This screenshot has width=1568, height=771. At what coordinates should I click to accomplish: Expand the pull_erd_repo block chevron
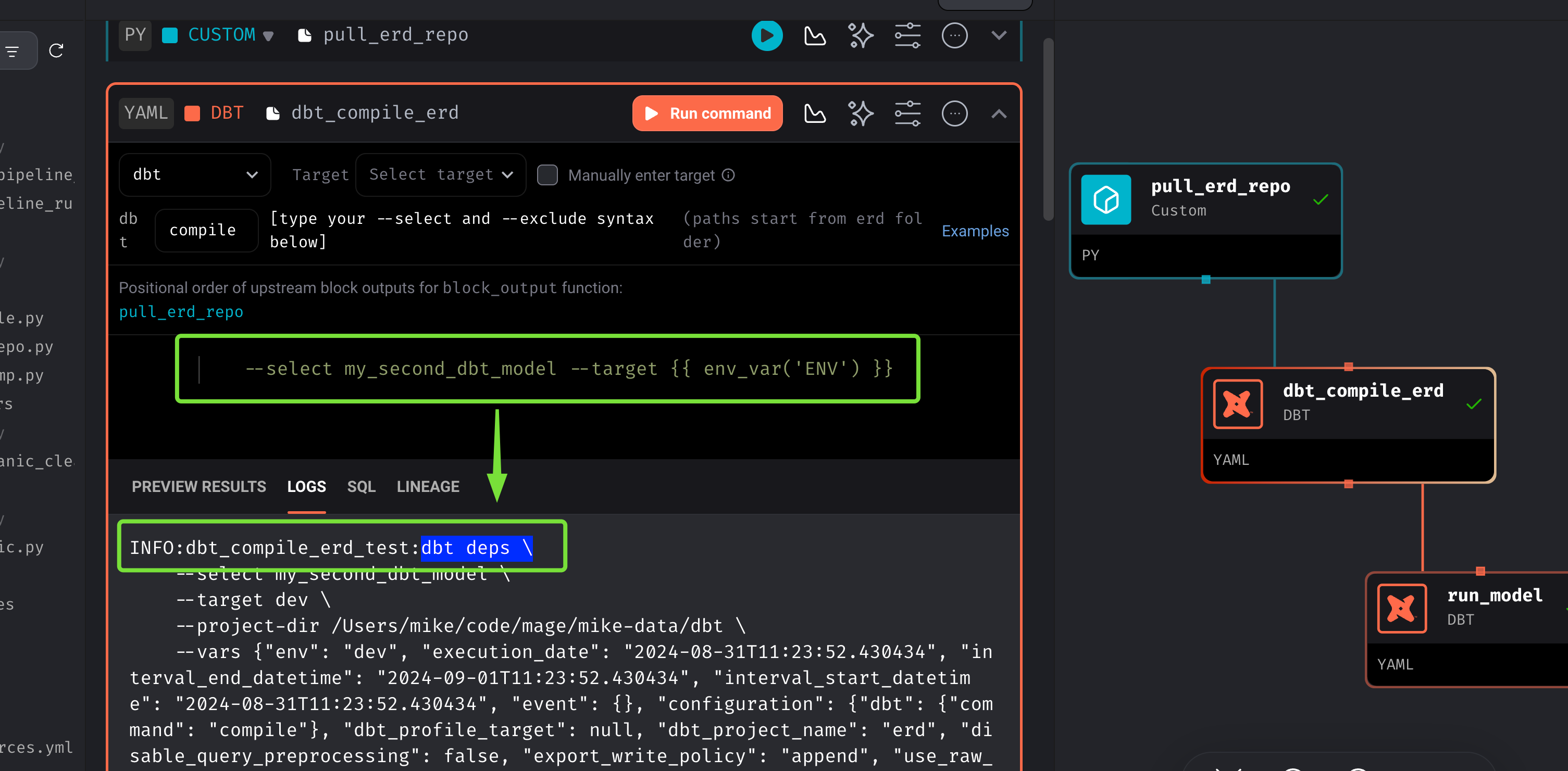click(x=998, y=36)
